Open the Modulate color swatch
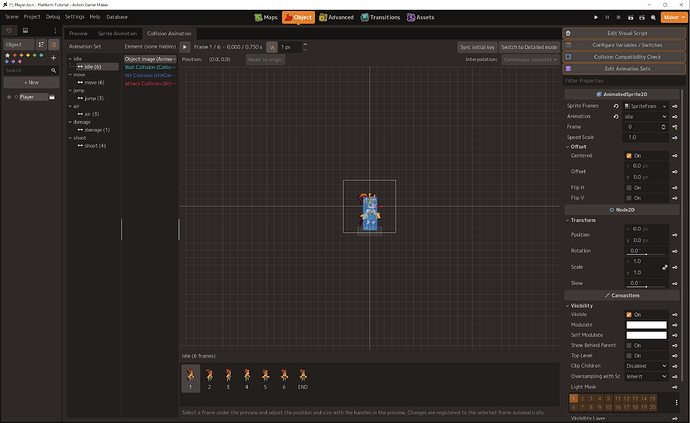 pyautogui.click(x=646, y=325)
